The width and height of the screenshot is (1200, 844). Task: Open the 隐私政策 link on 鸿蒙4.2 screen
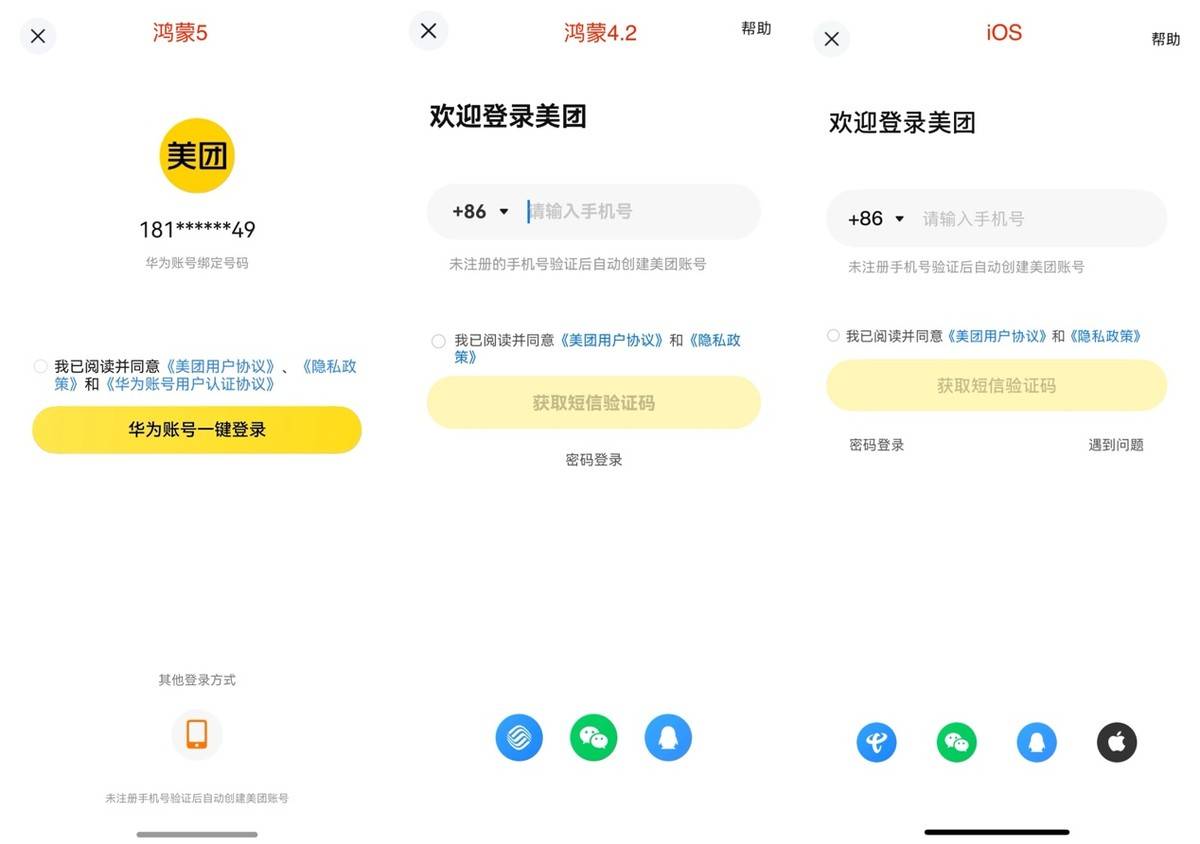coord(716,340)
